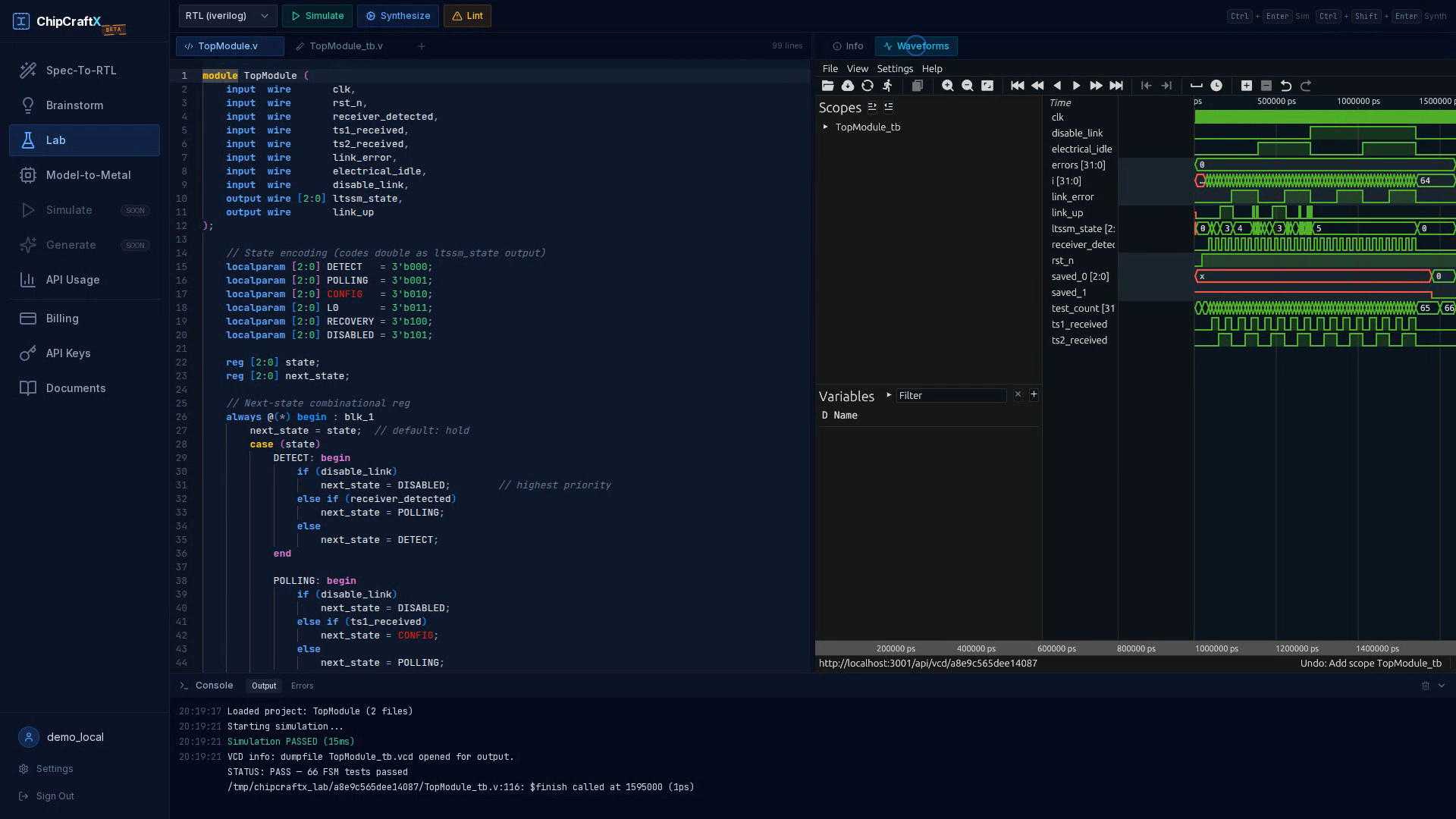The width and height of the screenshot is (1456, 819).
Task: Go to next transition
Action: pyautogui.click(x=1166, y=86)
